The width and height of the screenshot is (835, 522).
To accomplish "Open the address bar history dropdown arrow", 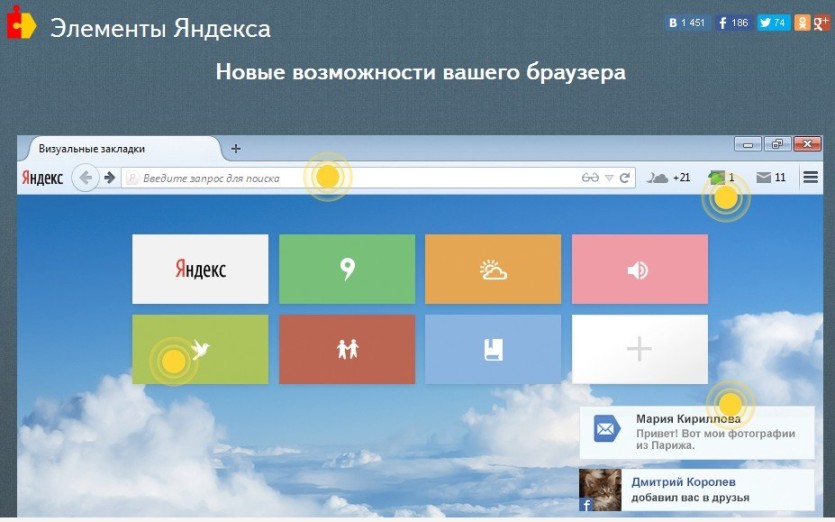I will [609, 178].
